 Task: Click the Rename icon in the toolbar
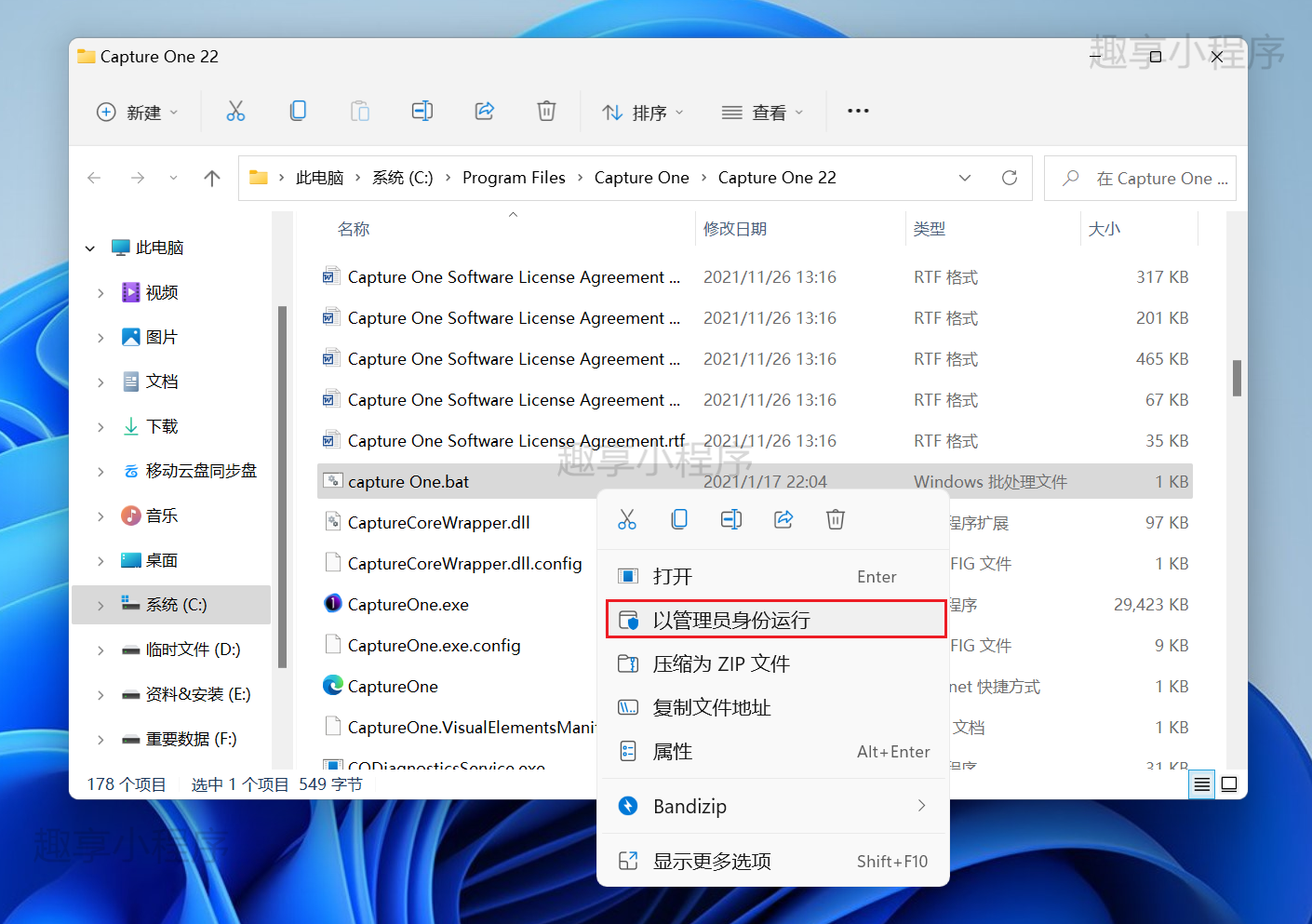click(422, 112)
